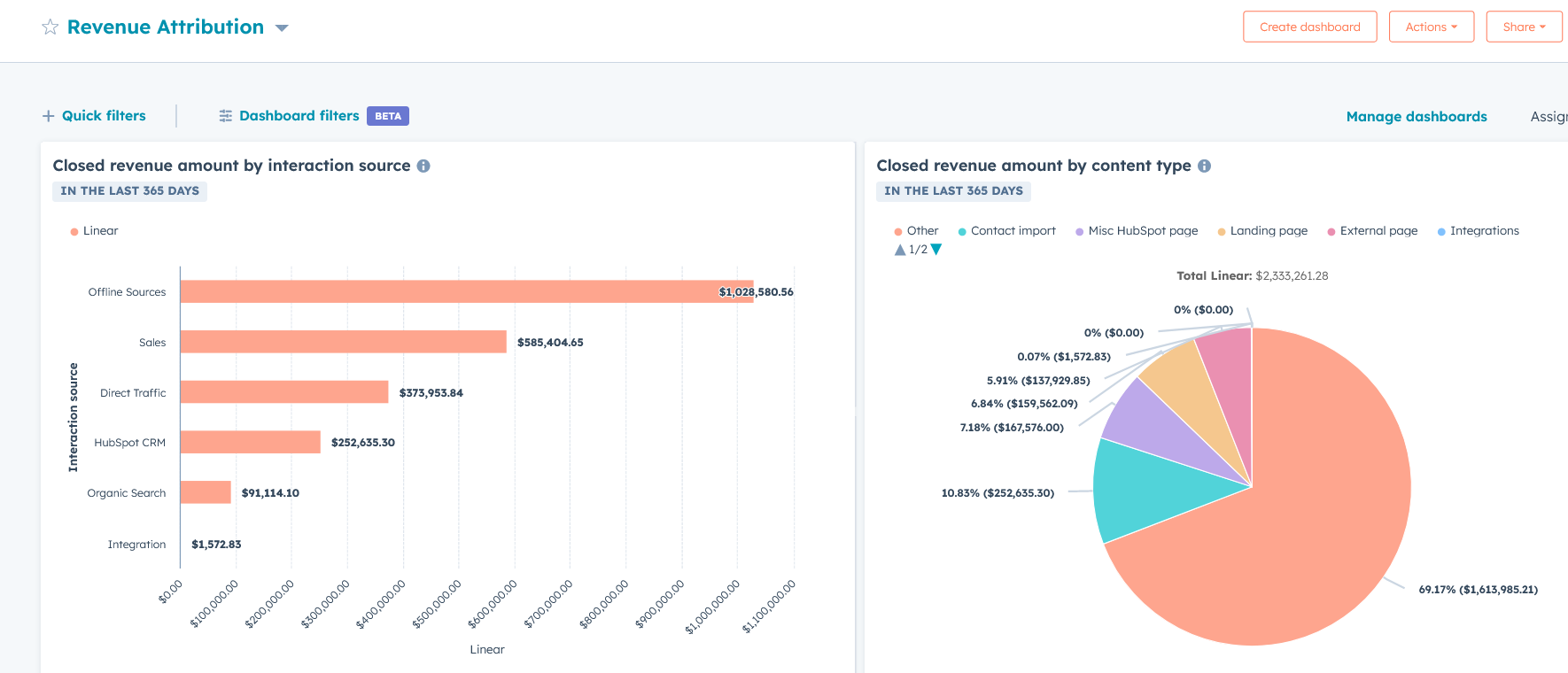Click the $1,572.83 Integration value label
This screenshot has height=673, width=1568.
[216, 545]
